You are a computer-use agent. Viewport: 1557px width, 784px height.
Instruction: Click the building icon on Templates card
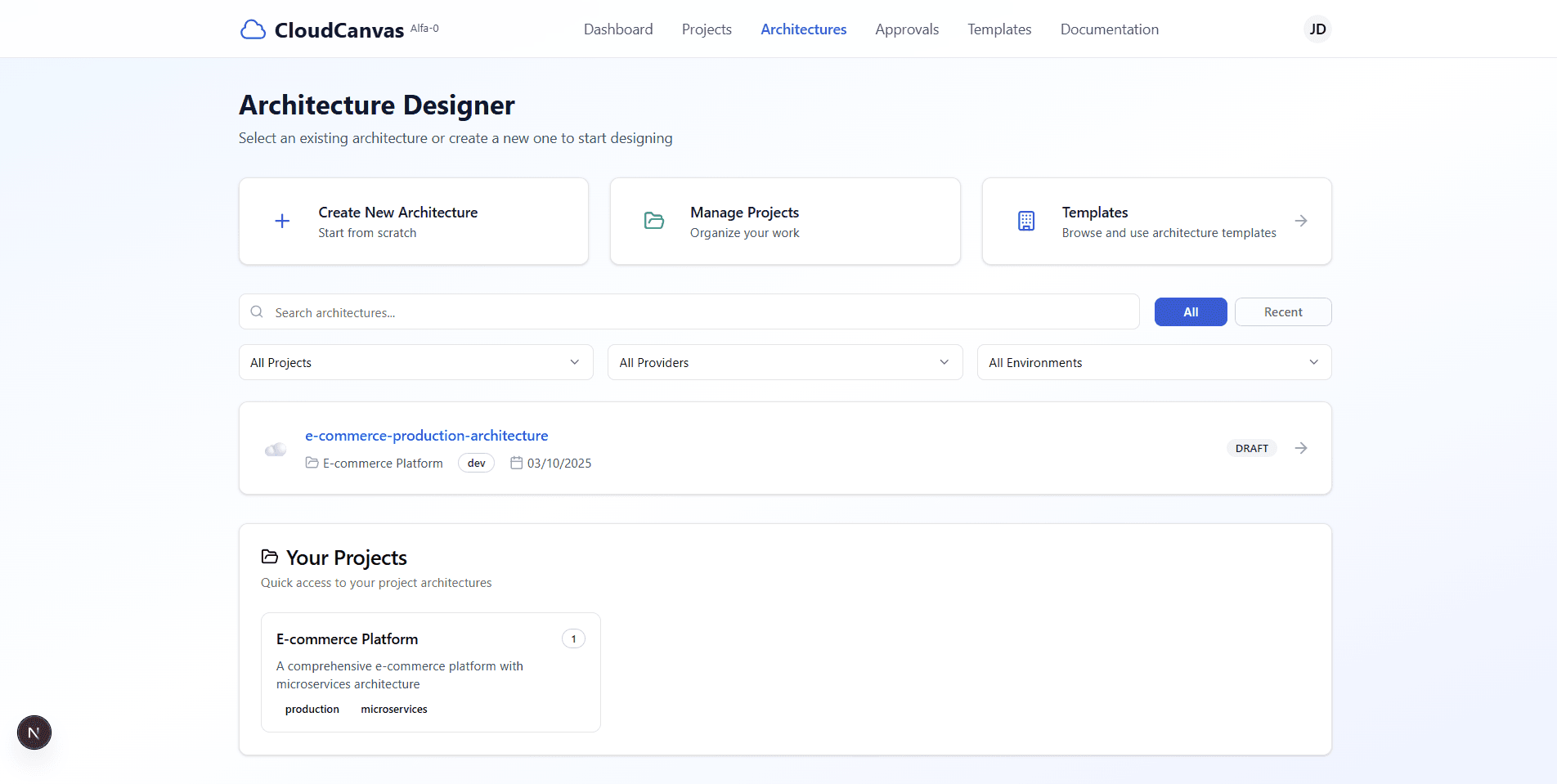coord(1026,221)
